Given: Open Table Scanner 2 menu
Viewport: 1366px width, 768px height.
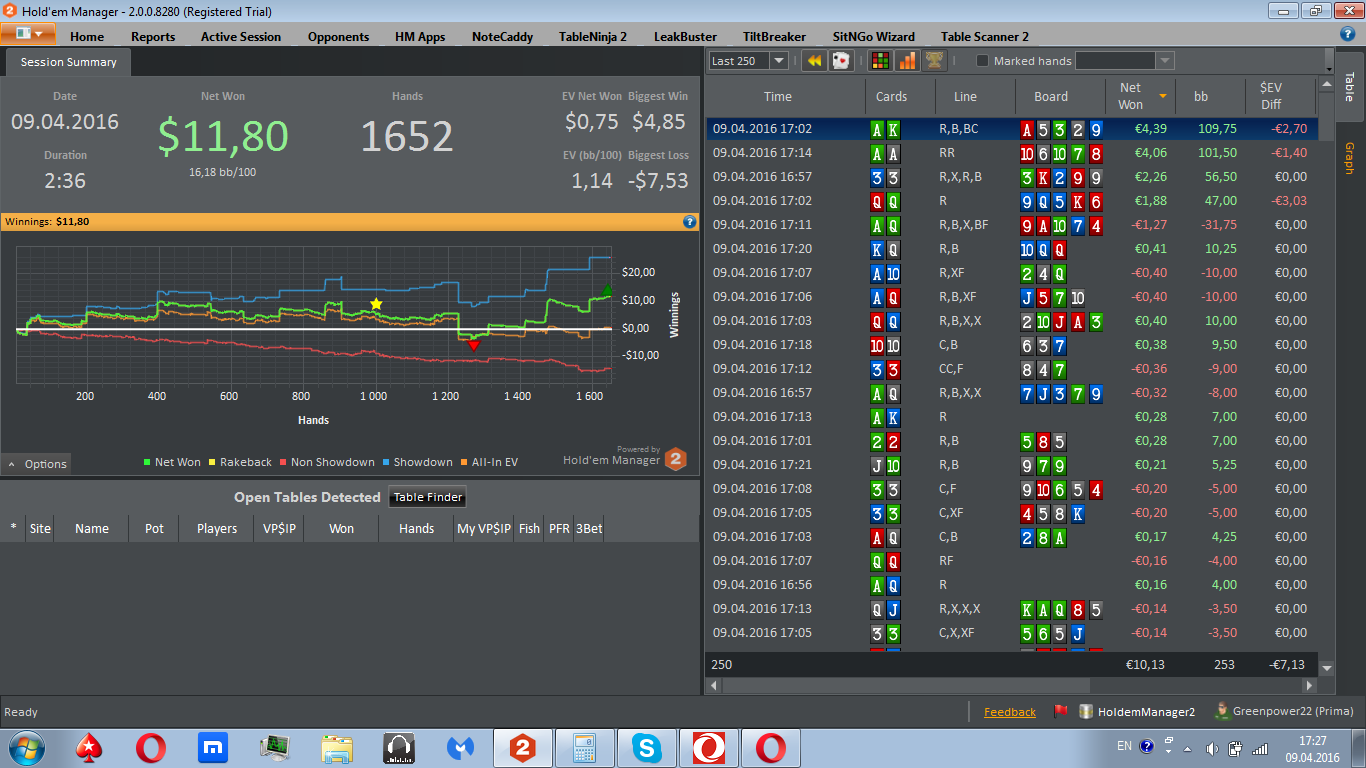Looking at the screenshot, I should [x=985, y=37].
